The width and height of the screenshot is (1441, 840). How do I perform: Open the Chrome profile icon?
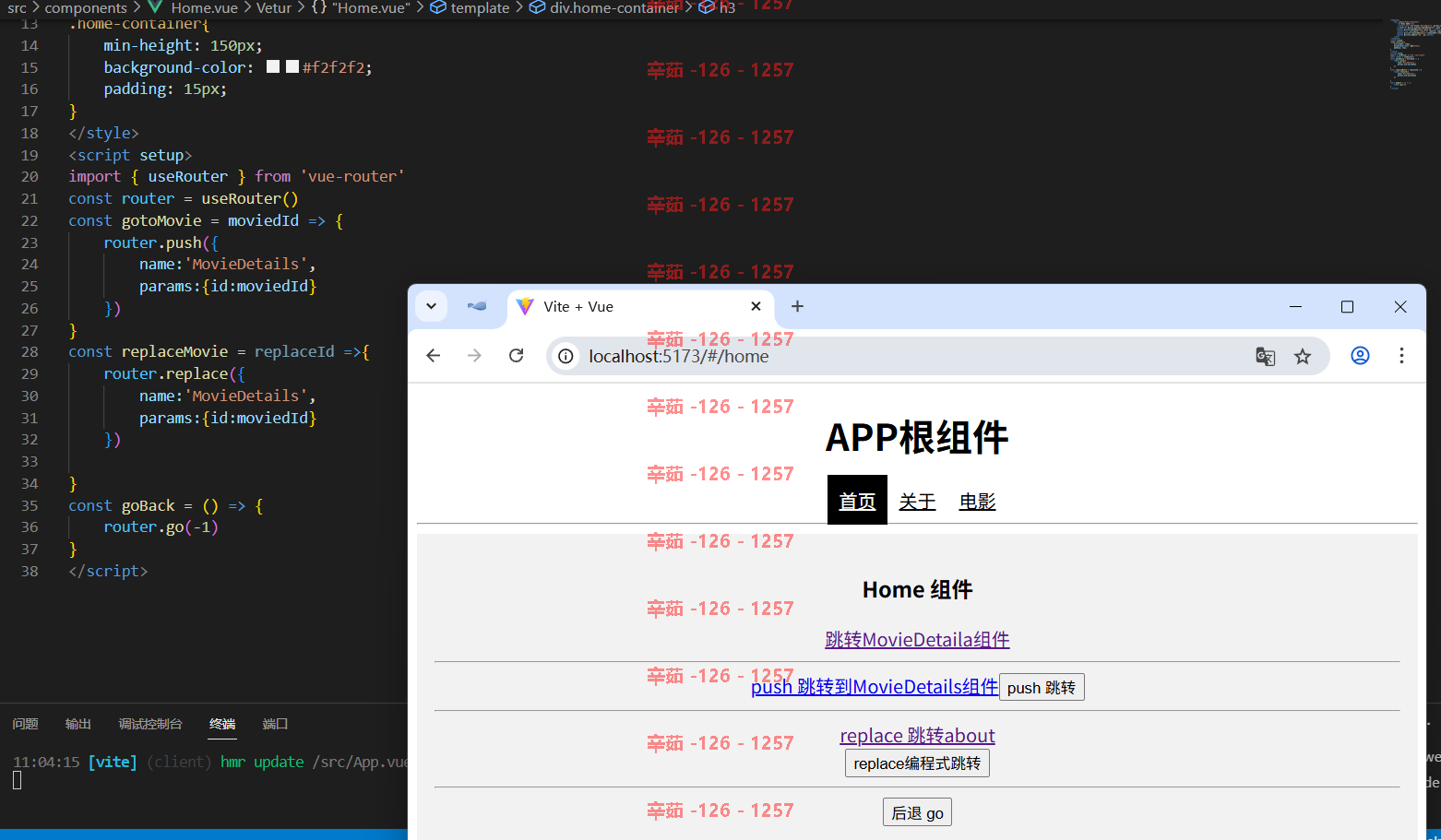tap(1360, 356)
